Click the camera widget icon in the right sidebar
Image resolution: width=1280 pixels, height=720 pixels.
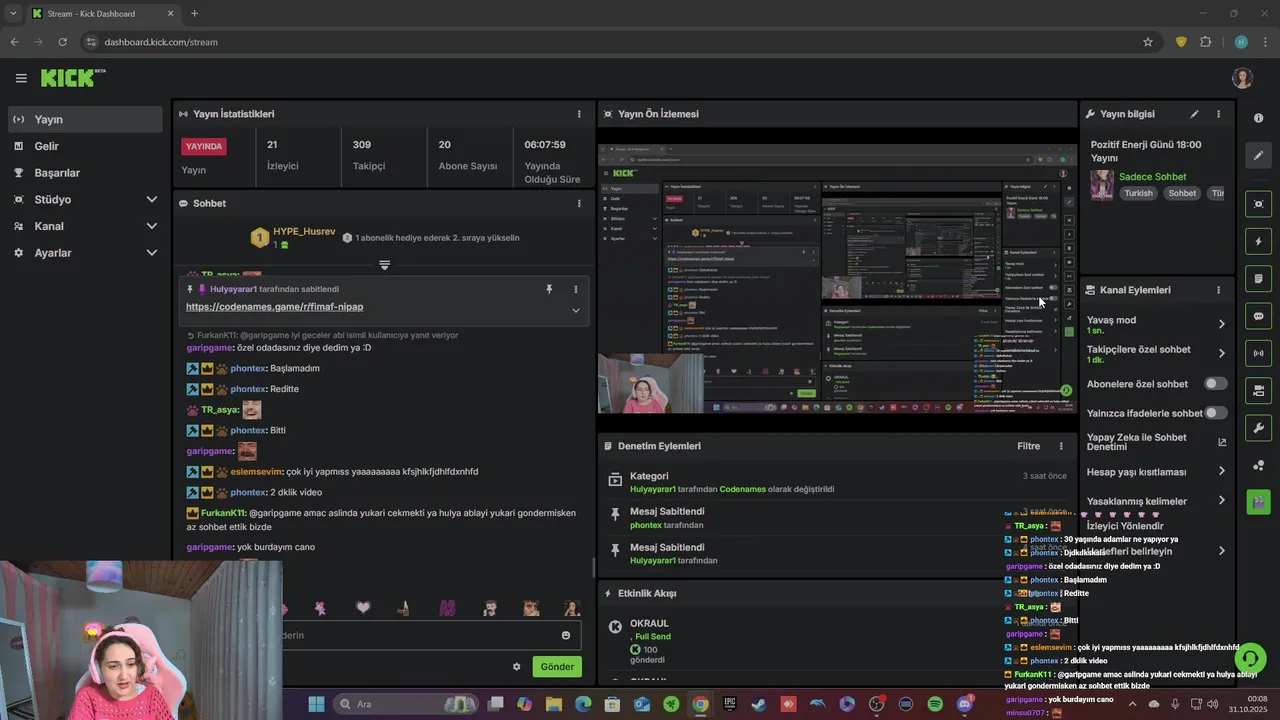coord(1258,390)
